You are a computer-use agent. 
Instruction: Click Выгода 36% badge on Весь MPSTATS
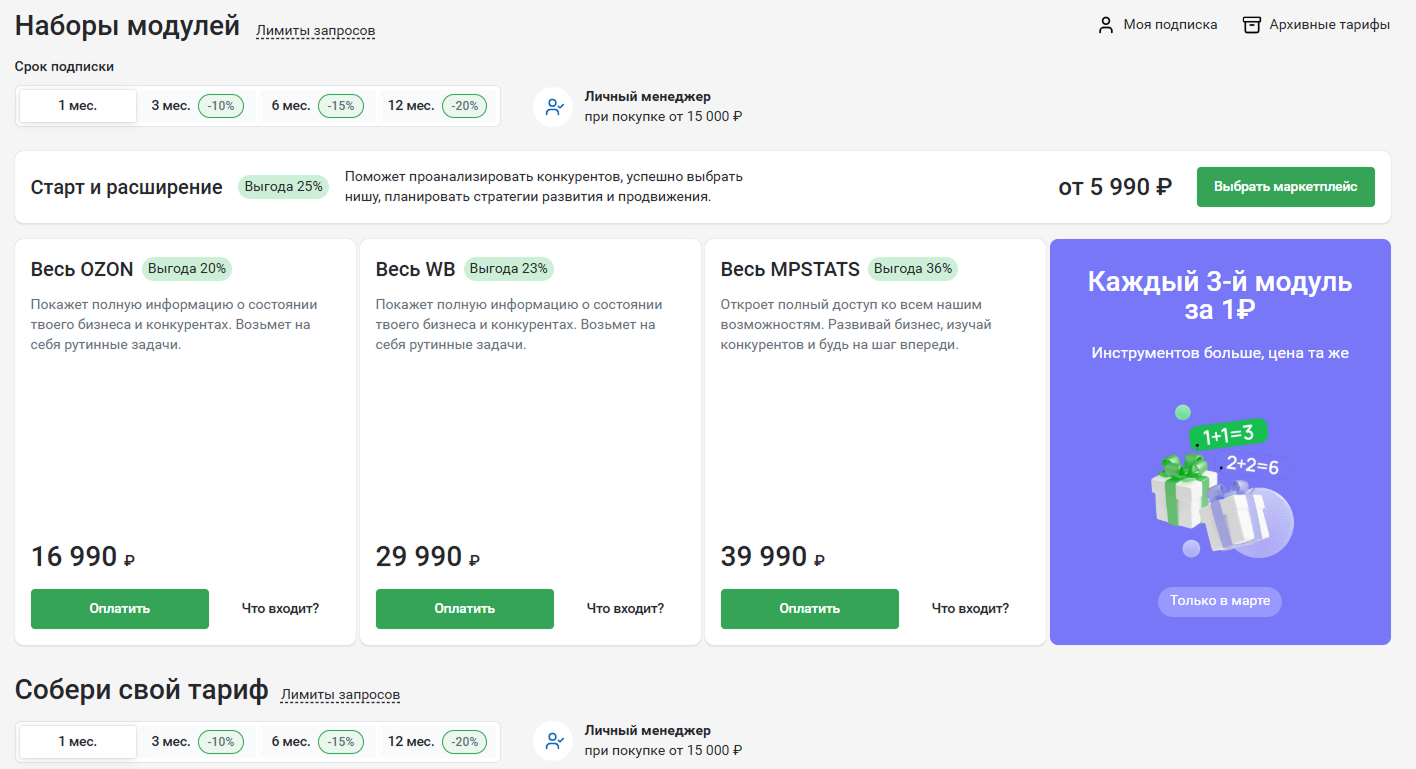coord(913,269)
